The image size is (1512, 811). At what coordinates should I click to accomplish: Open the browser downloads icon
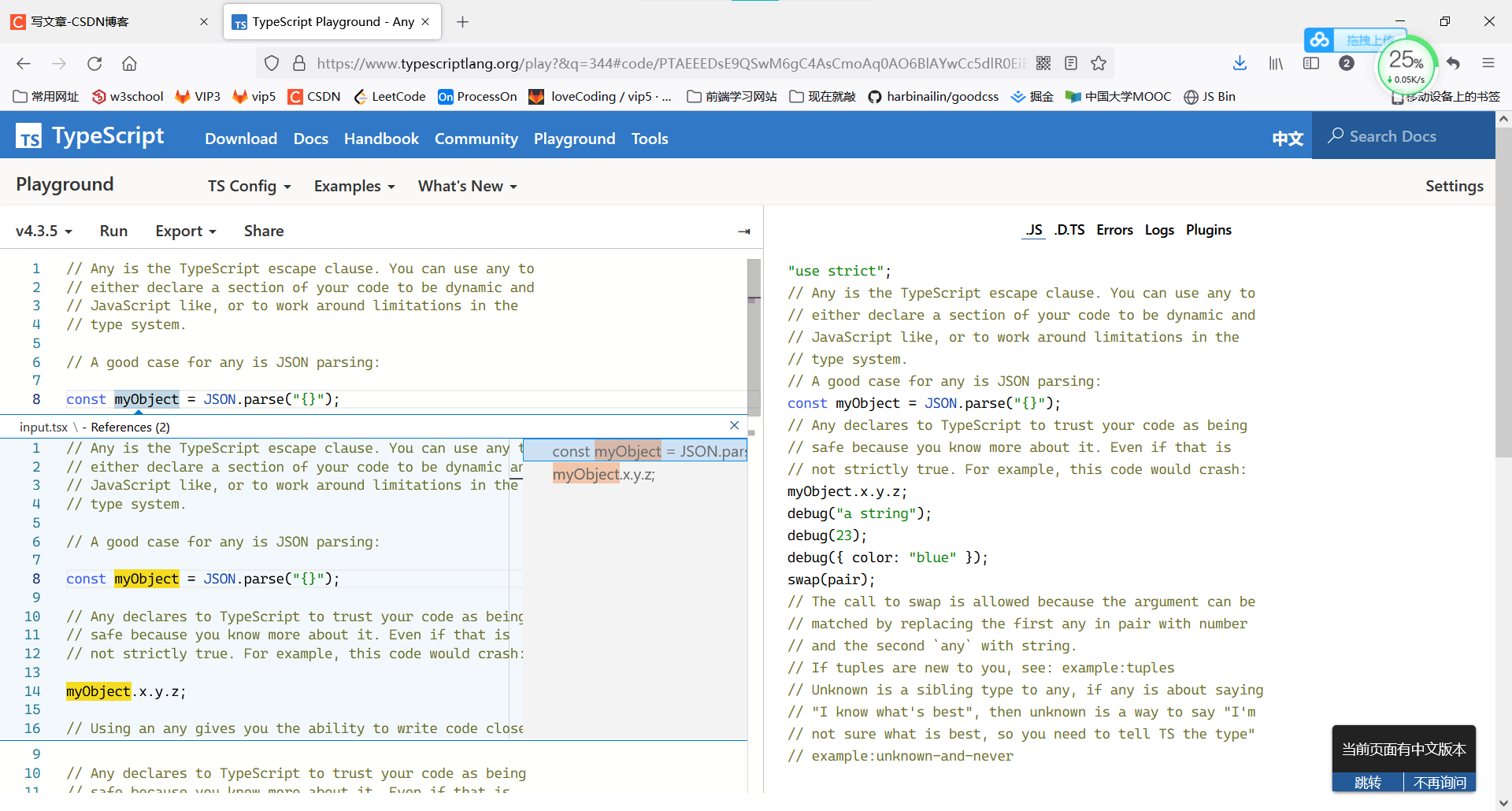pyautogui.click(x=1240, y=63)
